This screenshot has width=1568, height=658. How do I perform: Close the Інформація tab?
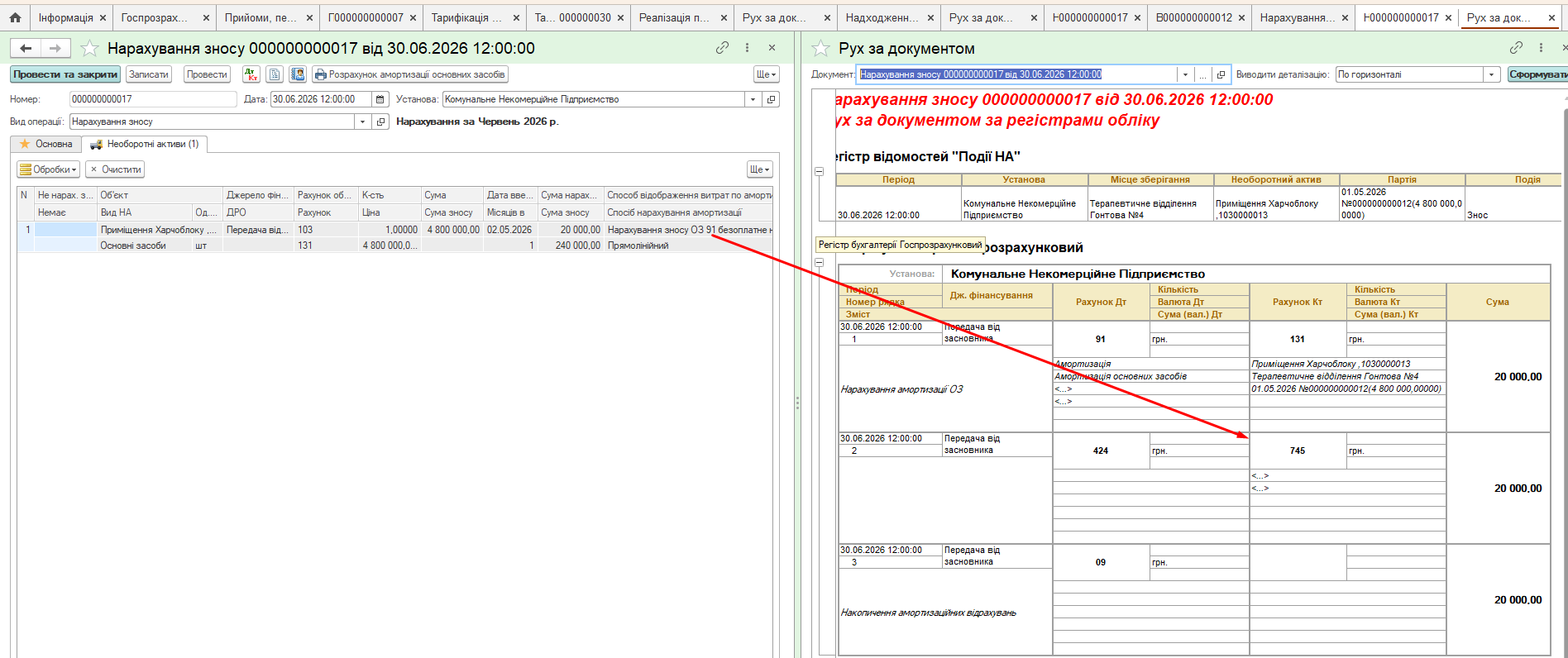(103, 17)
